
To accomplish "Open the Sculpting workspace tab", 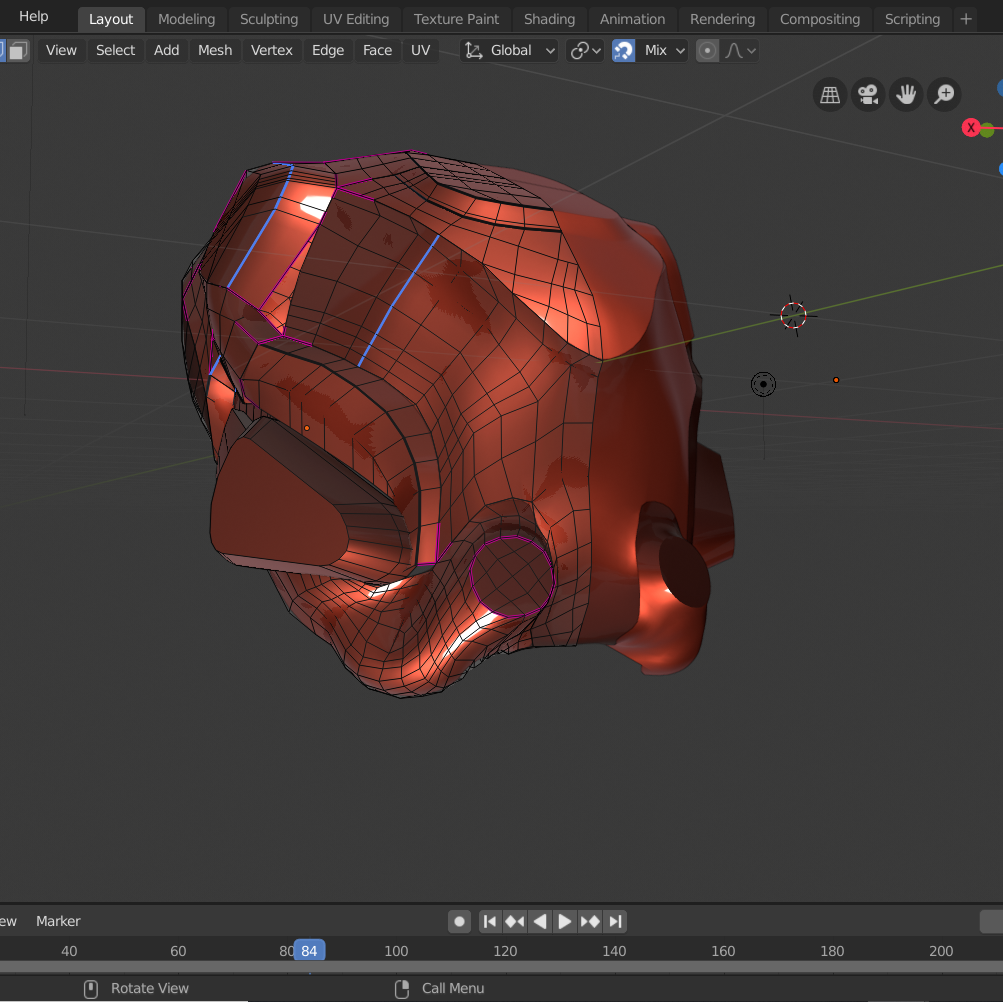I will point(269,19).
